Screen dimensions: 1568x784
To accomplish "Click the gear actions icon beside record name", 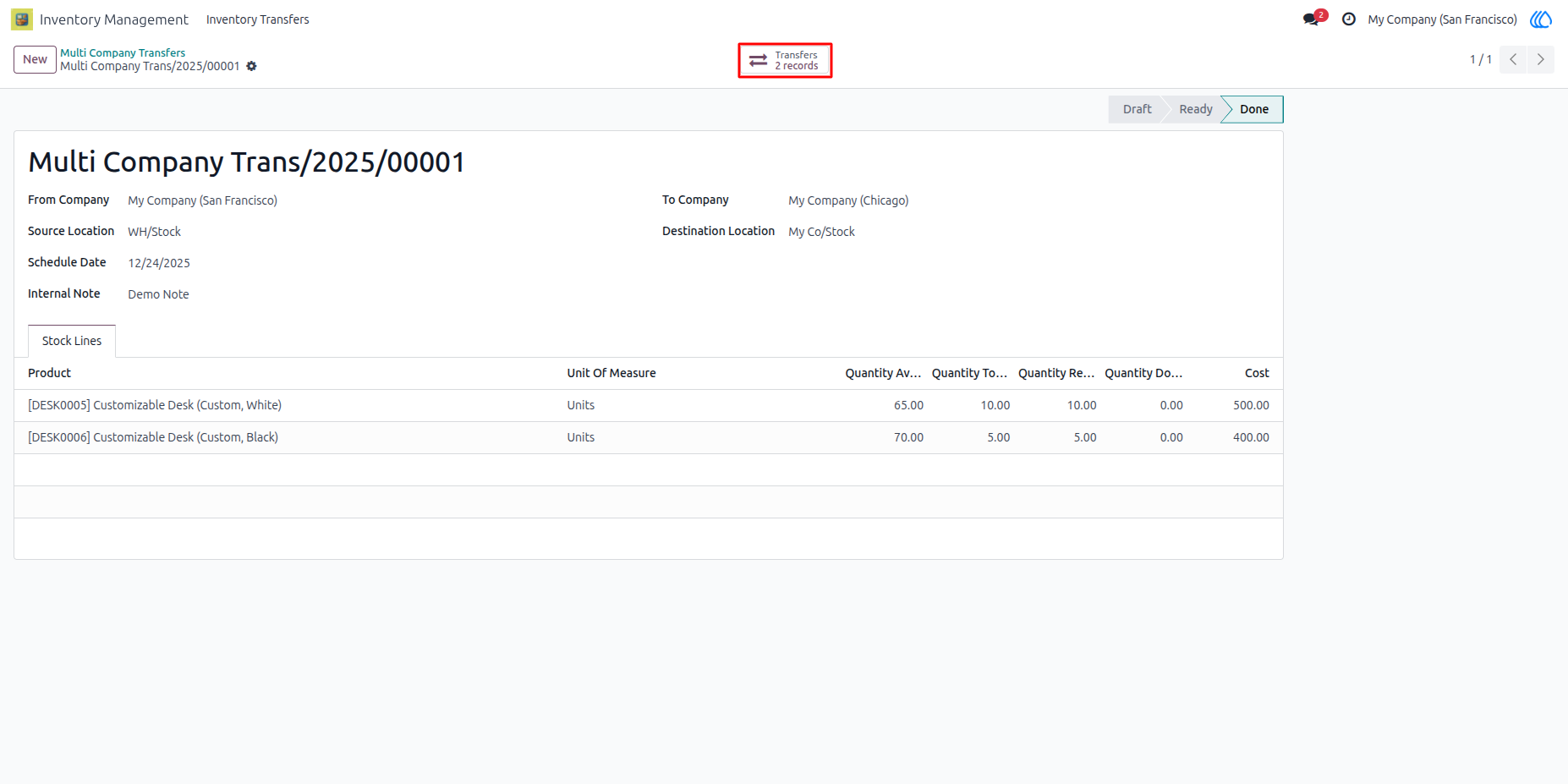I will point(251,66).
